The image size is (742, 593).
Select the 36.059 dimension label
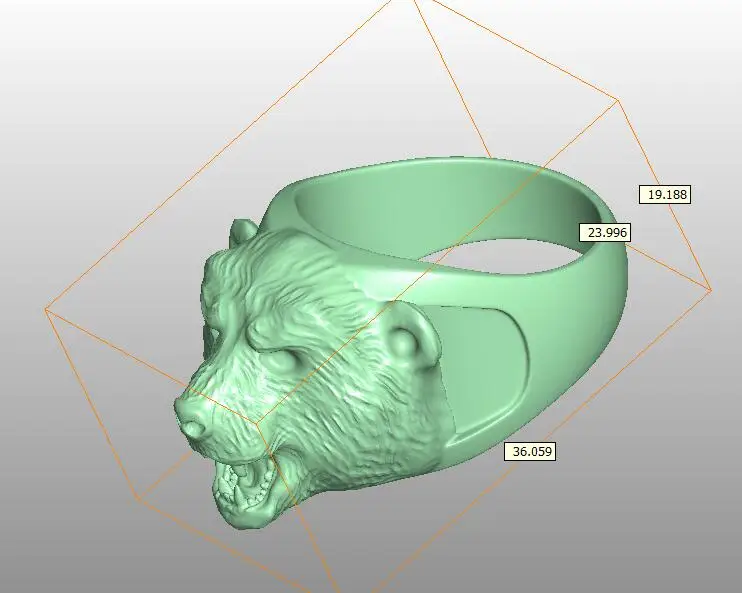(x=530, y=451)
